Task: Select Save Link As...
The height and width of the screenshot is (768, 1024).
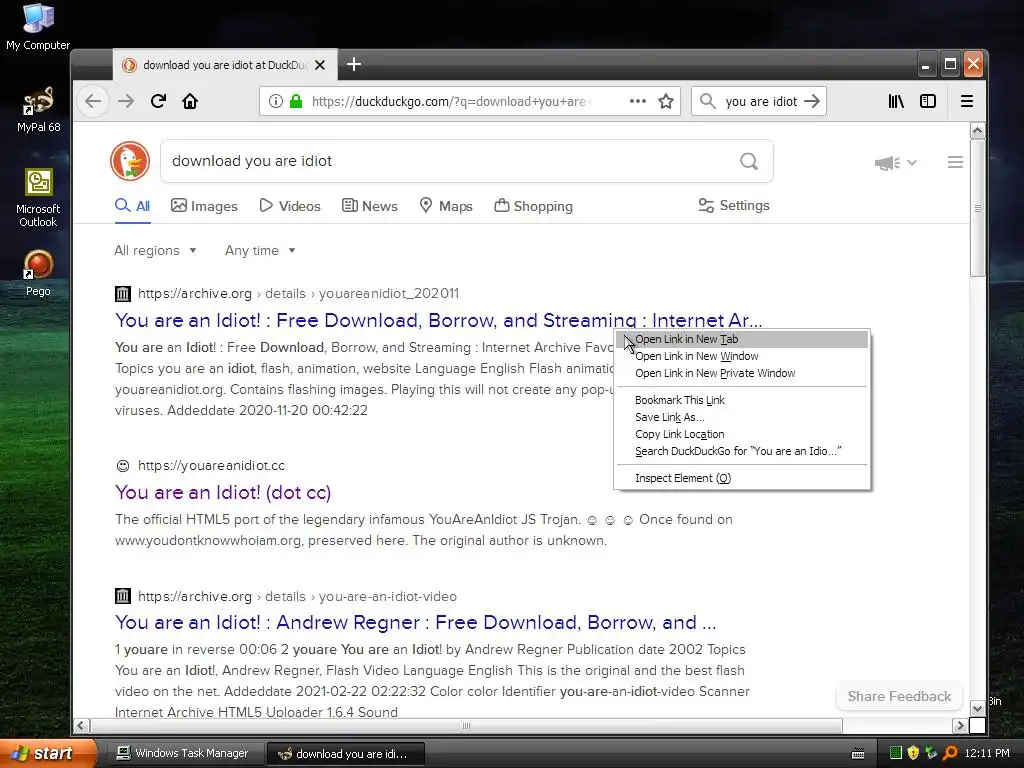Action: pos(741,417)
